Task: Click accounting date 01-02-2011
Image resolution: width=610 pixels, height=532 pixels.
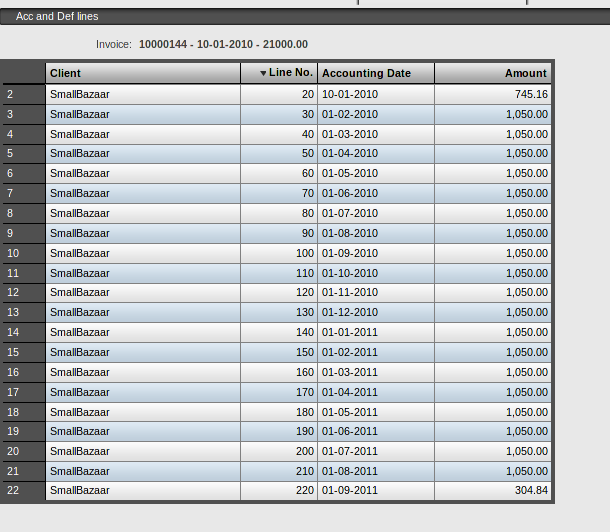Action: coord(376,352)
